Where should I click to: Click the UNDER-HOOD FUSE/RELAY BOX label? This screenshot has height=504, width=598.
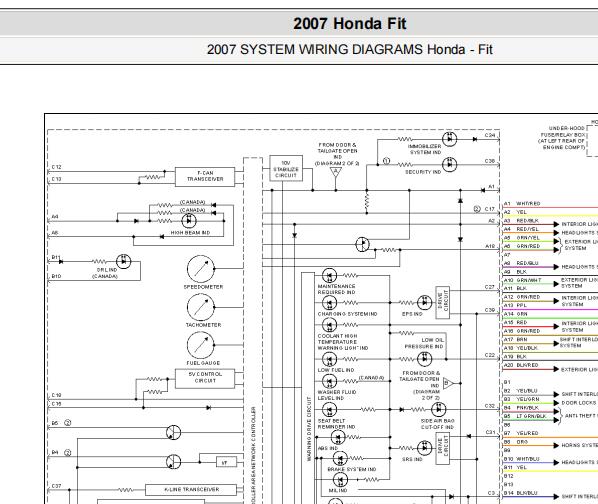pyautogui.click(x=561, y=138)
